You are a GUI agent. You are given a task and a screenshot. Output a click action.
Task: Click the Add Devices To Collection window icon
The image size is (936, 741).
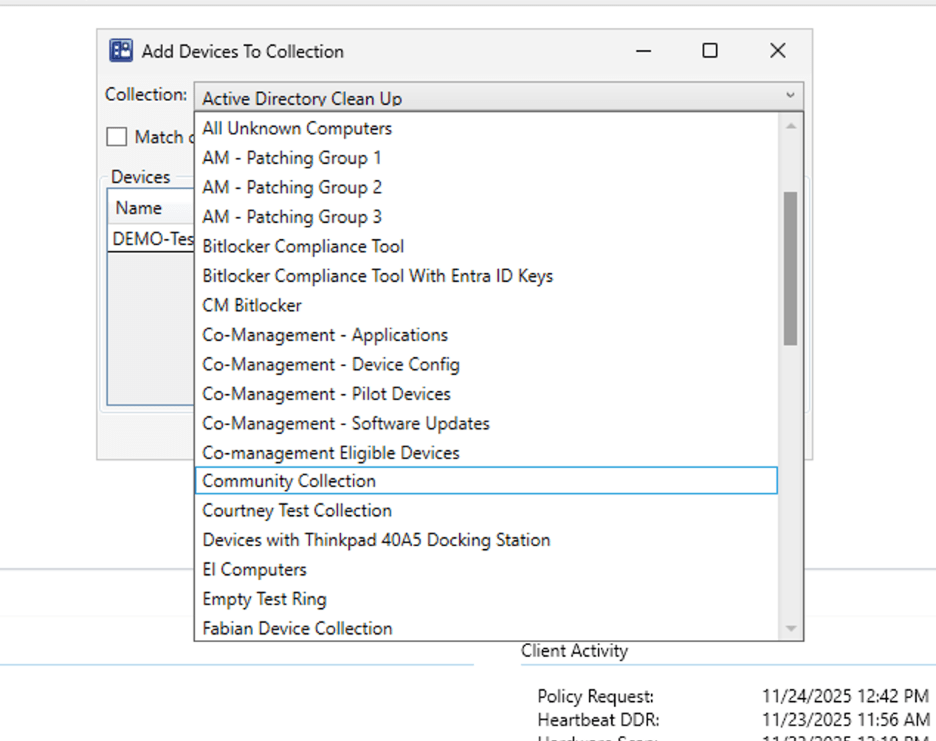point(121,51)
